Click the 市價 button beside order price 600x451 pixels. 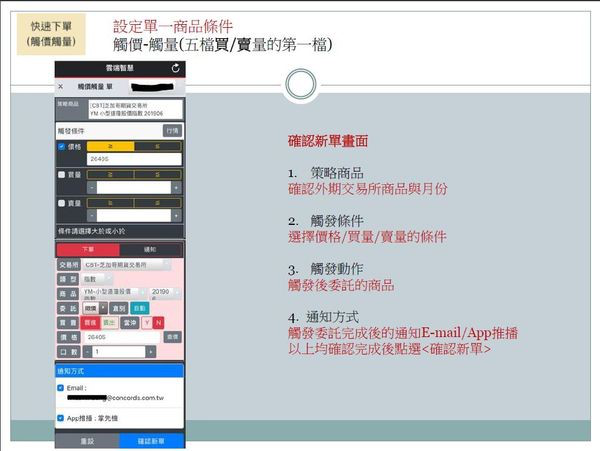coord(173,337)
